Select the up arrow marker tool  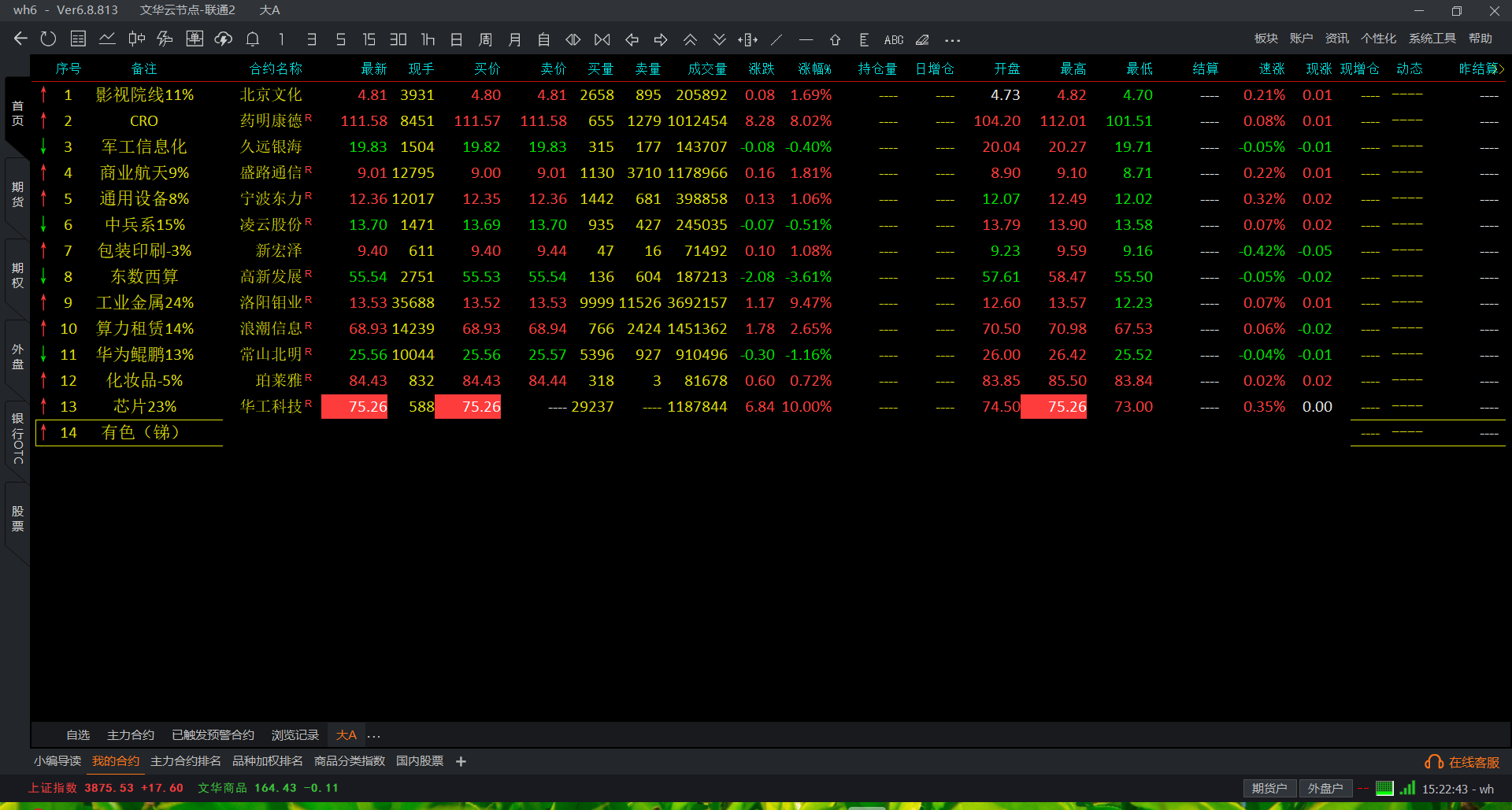click(x=835, y=39)
